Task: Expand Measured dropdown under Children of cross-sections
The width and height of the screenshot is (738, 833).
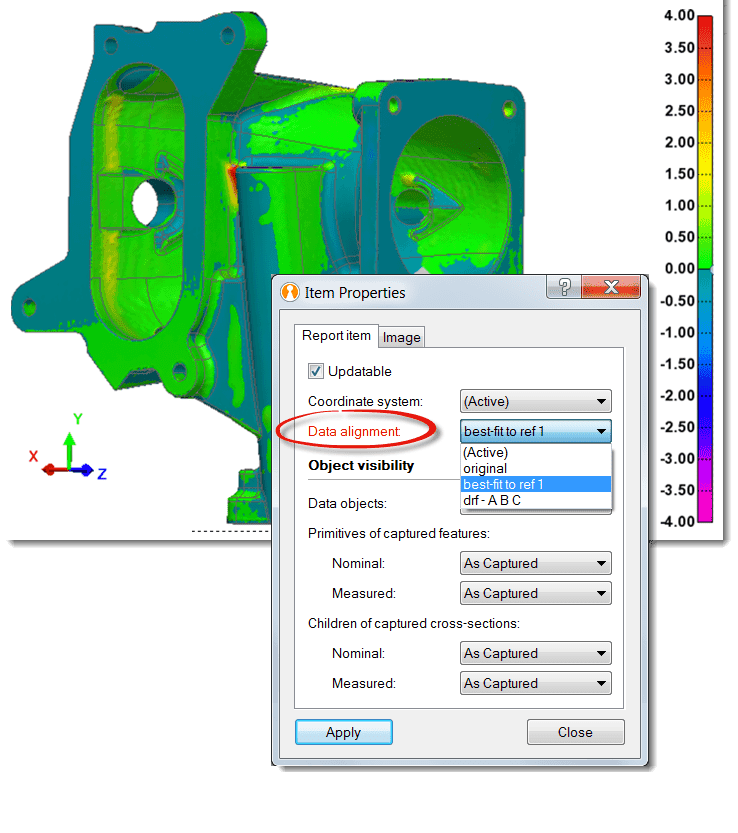Action: coord(535,684)
